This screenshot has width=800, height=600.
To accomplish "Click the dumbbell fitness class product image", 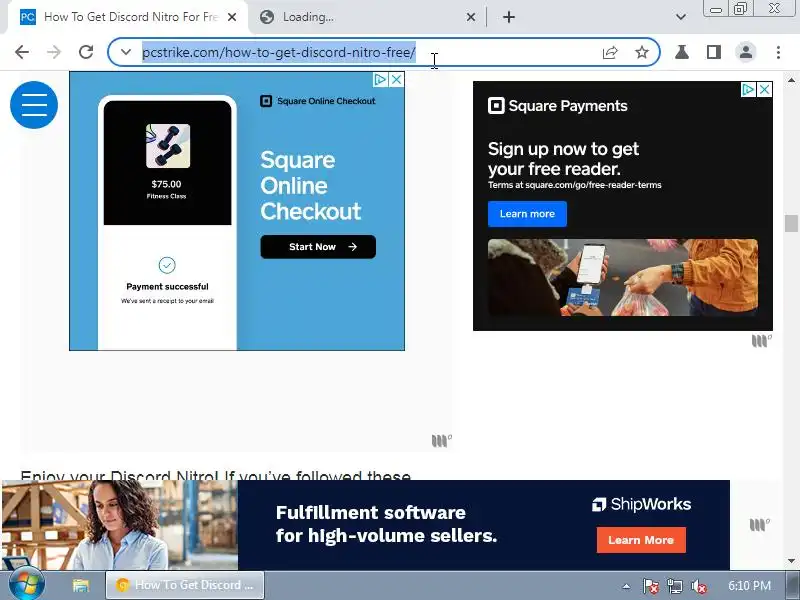I will pyautogui.click(x=168, y=146).
